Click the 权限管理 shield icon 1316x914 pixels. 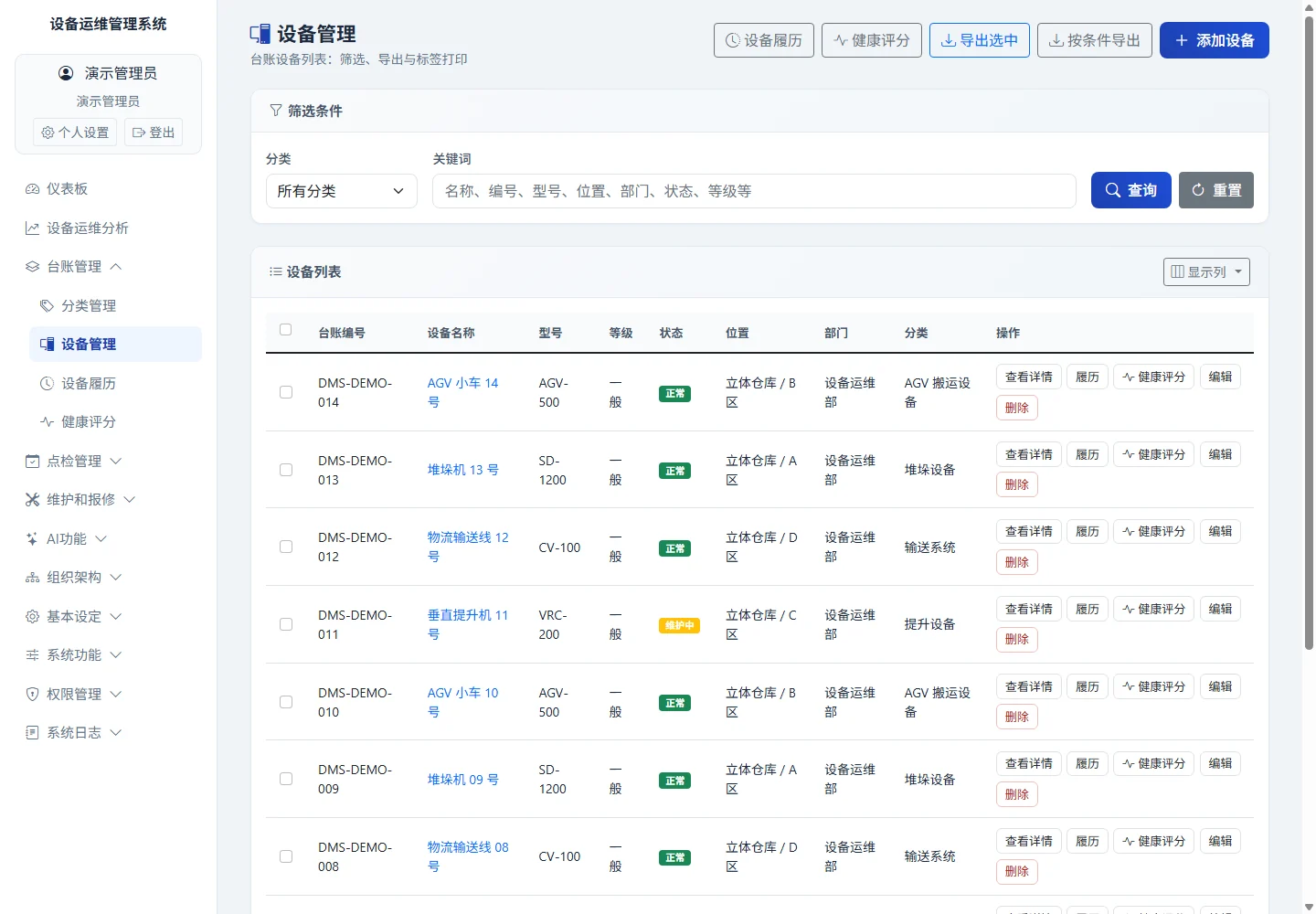(32, 695)
